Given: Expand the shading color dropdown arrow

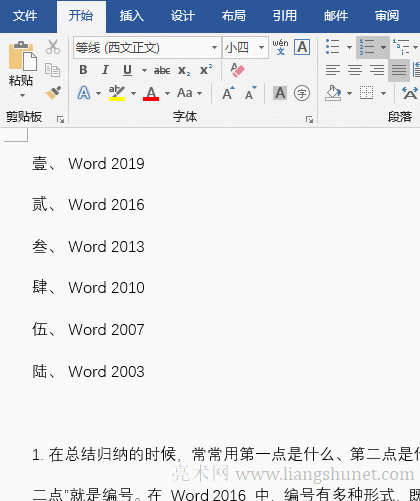Looking at the screenshot, I should (349, 93).
